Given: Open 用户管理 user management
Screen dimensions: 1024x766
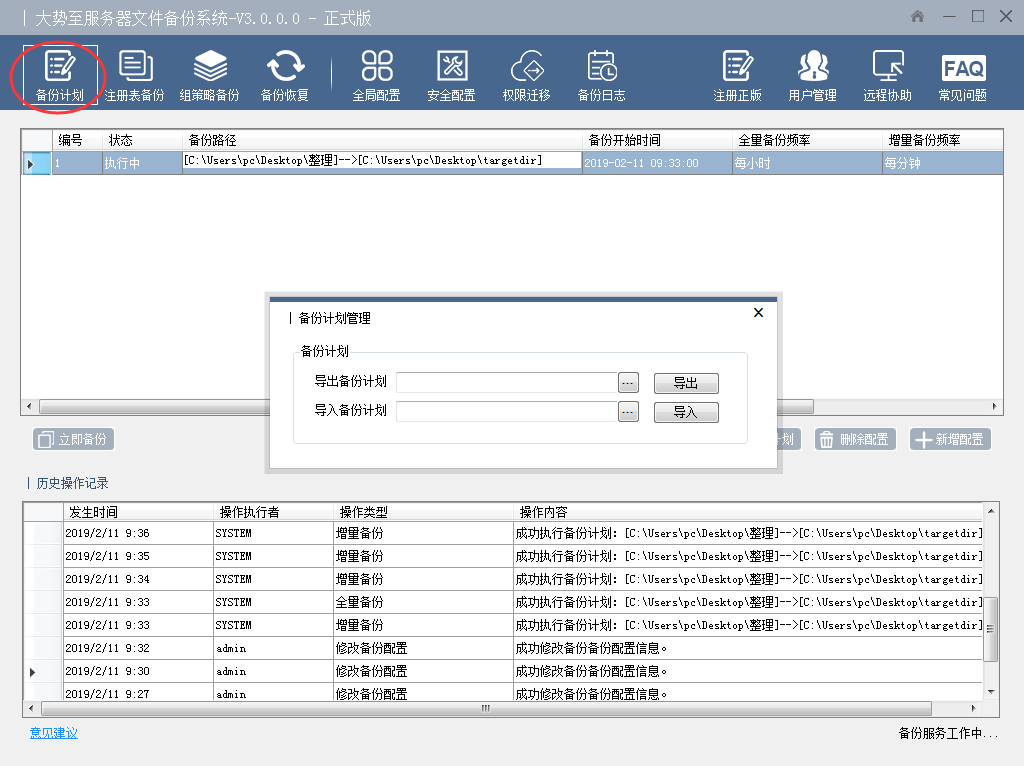Looking at the screenshot, I should pyautogui.click(x=812, y=76).
